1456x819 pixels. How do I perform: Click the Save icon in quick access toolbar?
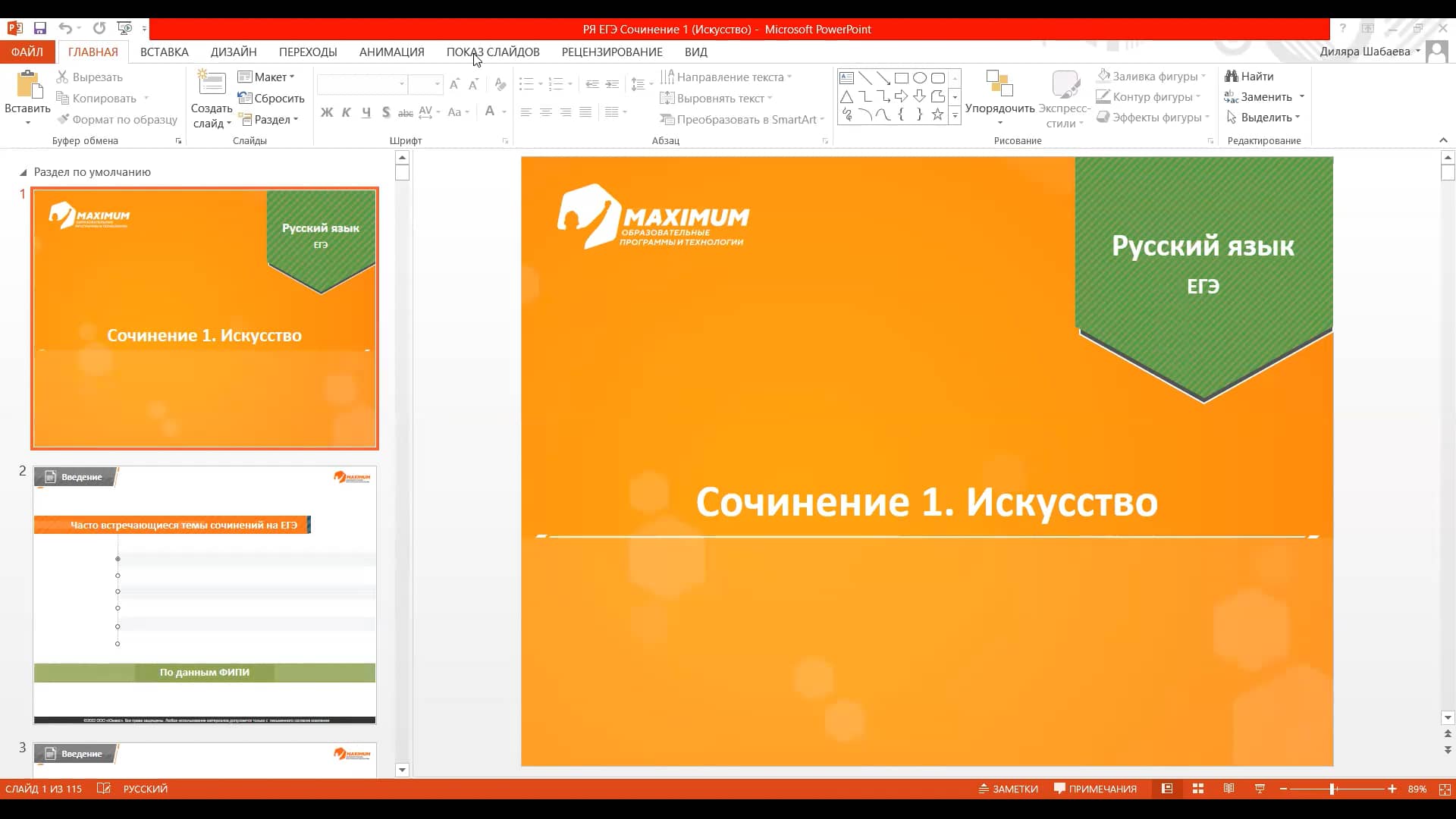tap(40, 28)
